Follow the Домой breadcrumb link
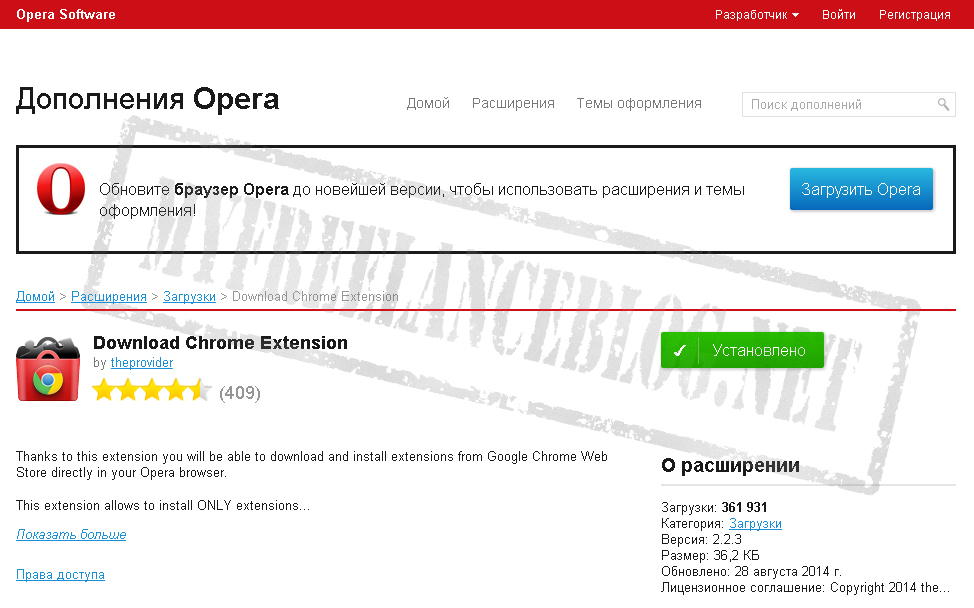 coord(35,297)
